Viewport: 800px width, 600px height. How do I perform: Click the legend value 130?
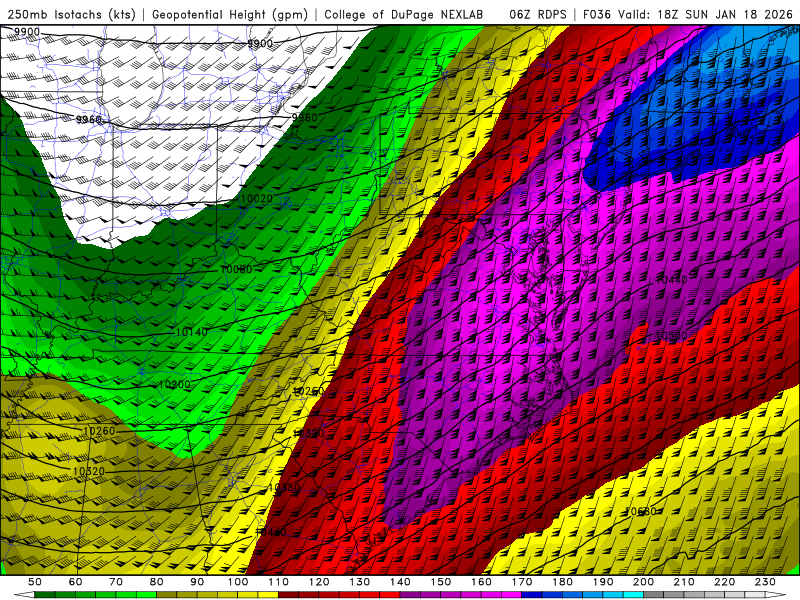pos(360,582)
